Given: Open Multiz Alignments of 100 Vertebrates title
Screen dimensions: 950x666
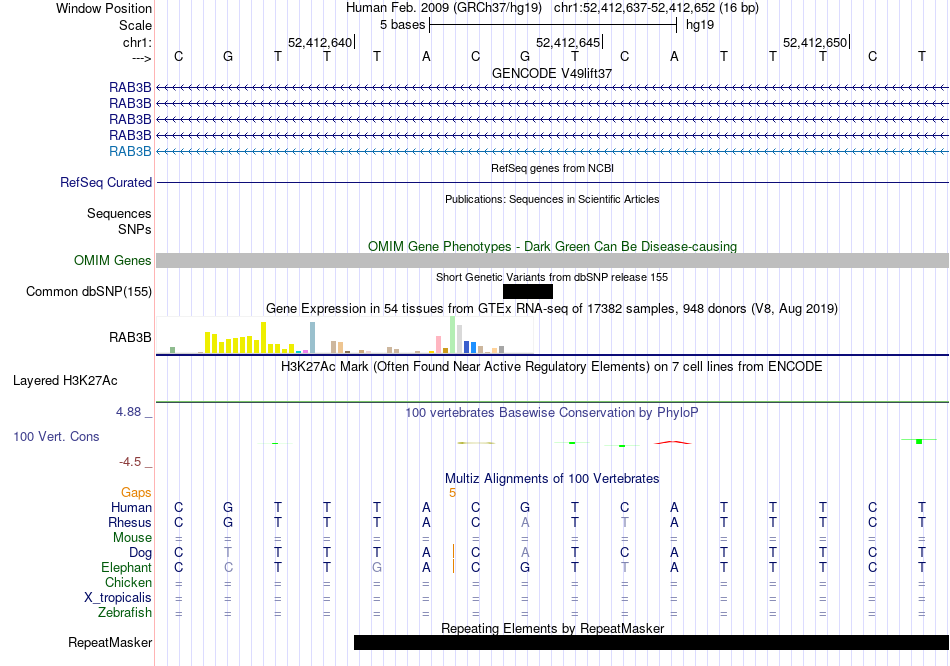Looking at the screenshot, I should coord(552,479).
